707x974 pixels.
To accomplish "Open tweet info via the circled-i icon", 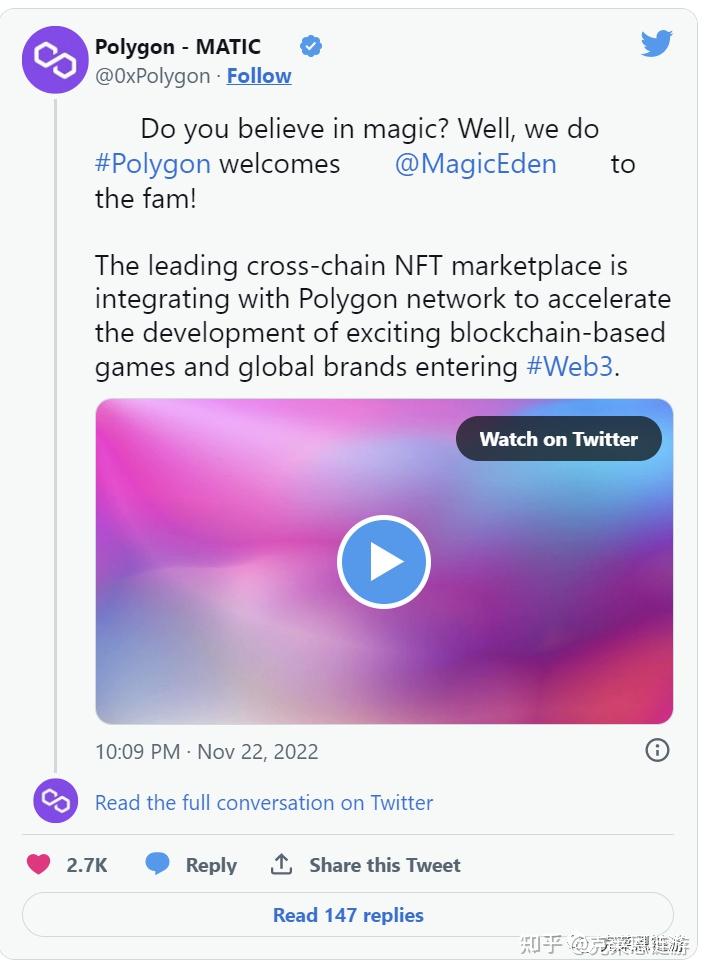I will 657,750.
